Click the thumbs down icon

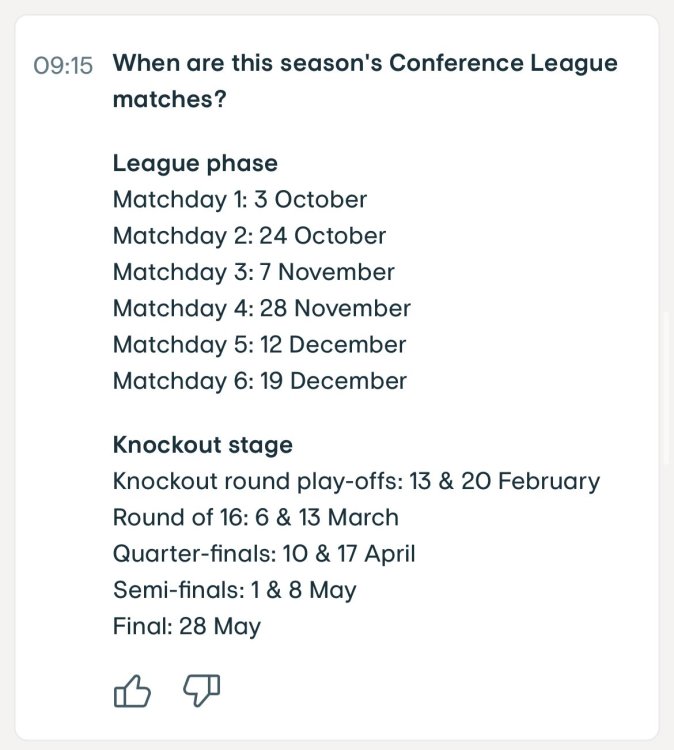(201, 690)
